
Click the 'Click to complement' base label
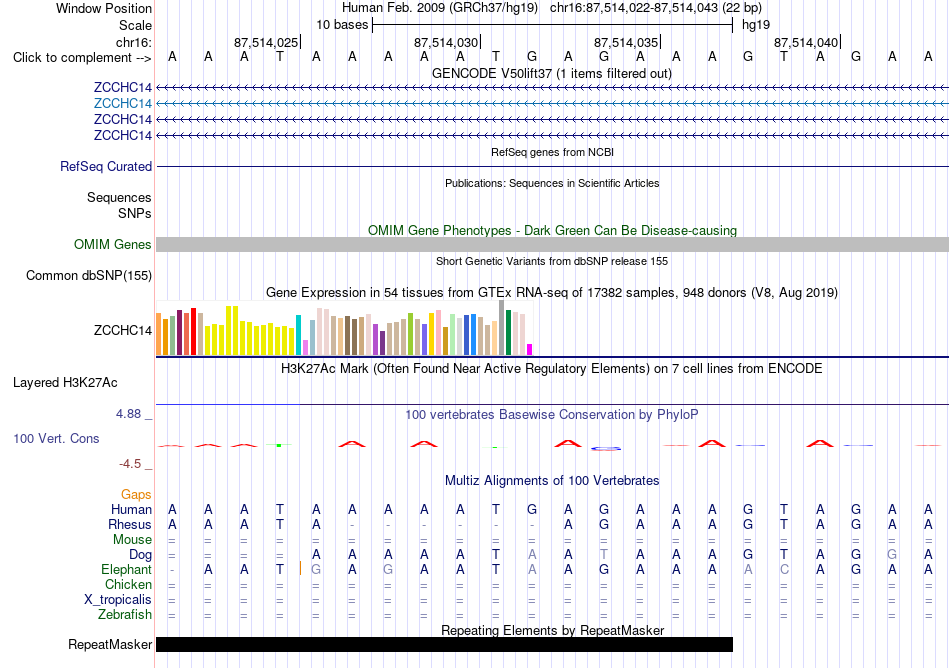point(82,58)
